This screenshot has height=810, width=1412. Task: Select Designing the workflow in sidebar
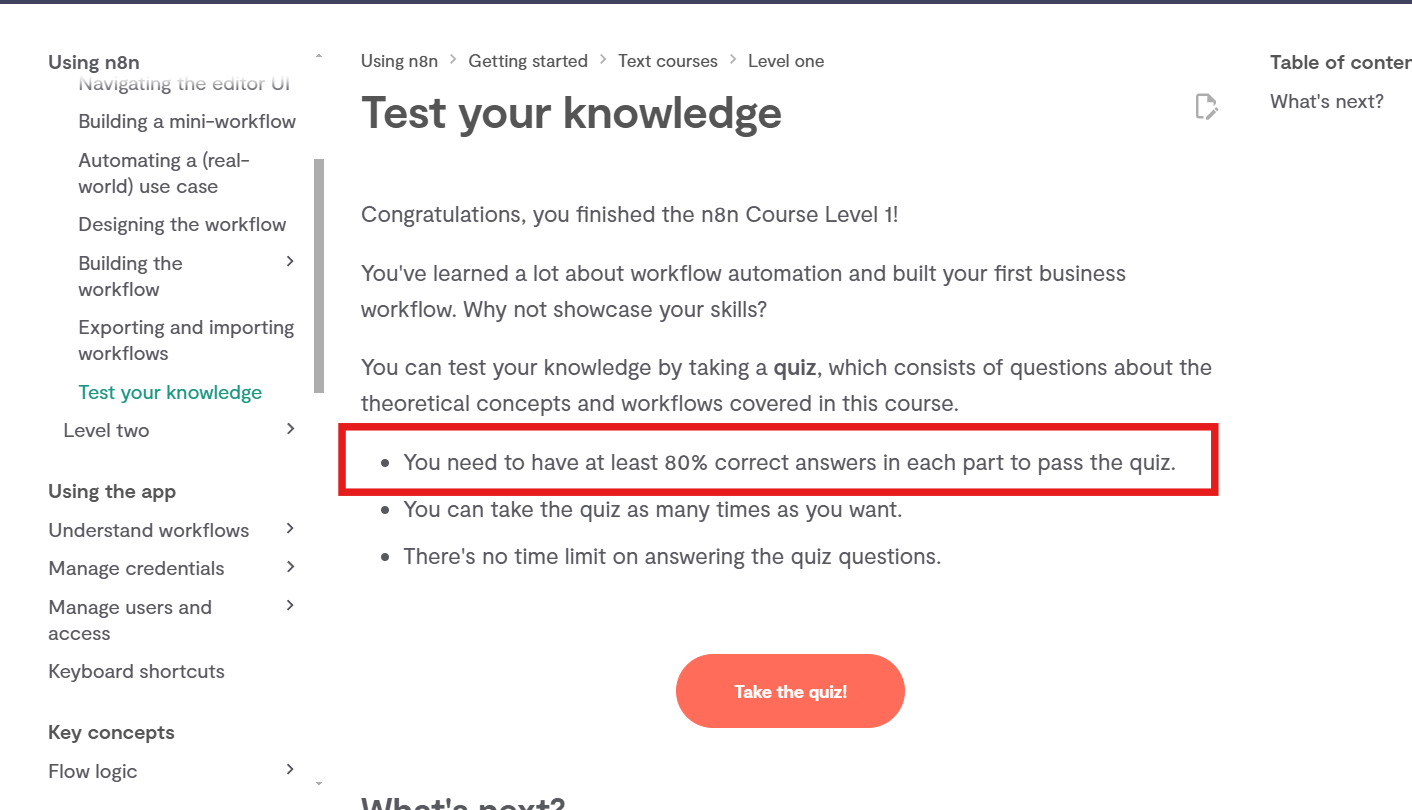point(182,224)
